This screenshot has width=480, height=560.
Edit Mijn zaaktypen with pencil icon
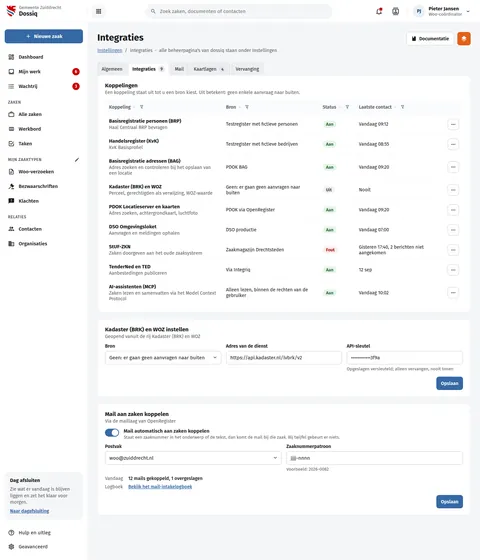(x=77, y=160)
